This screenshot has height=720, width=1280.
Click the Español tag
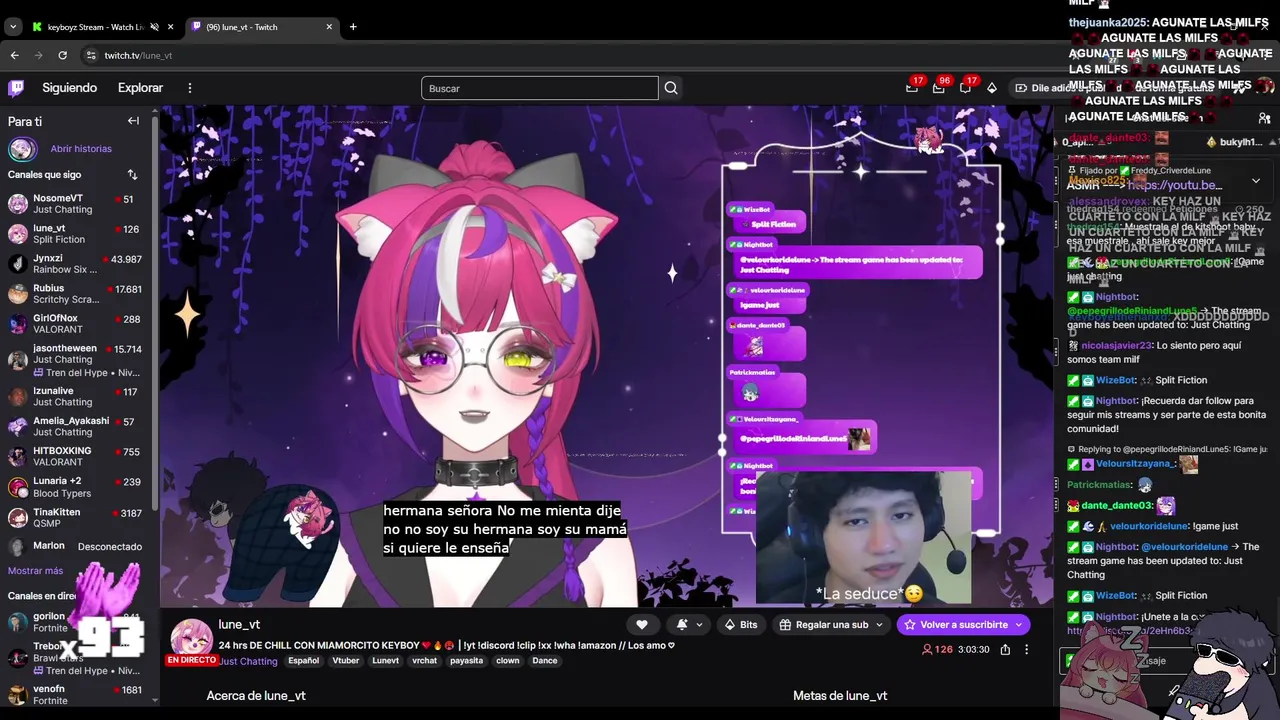pyautogui.click(x=303, y=661)
